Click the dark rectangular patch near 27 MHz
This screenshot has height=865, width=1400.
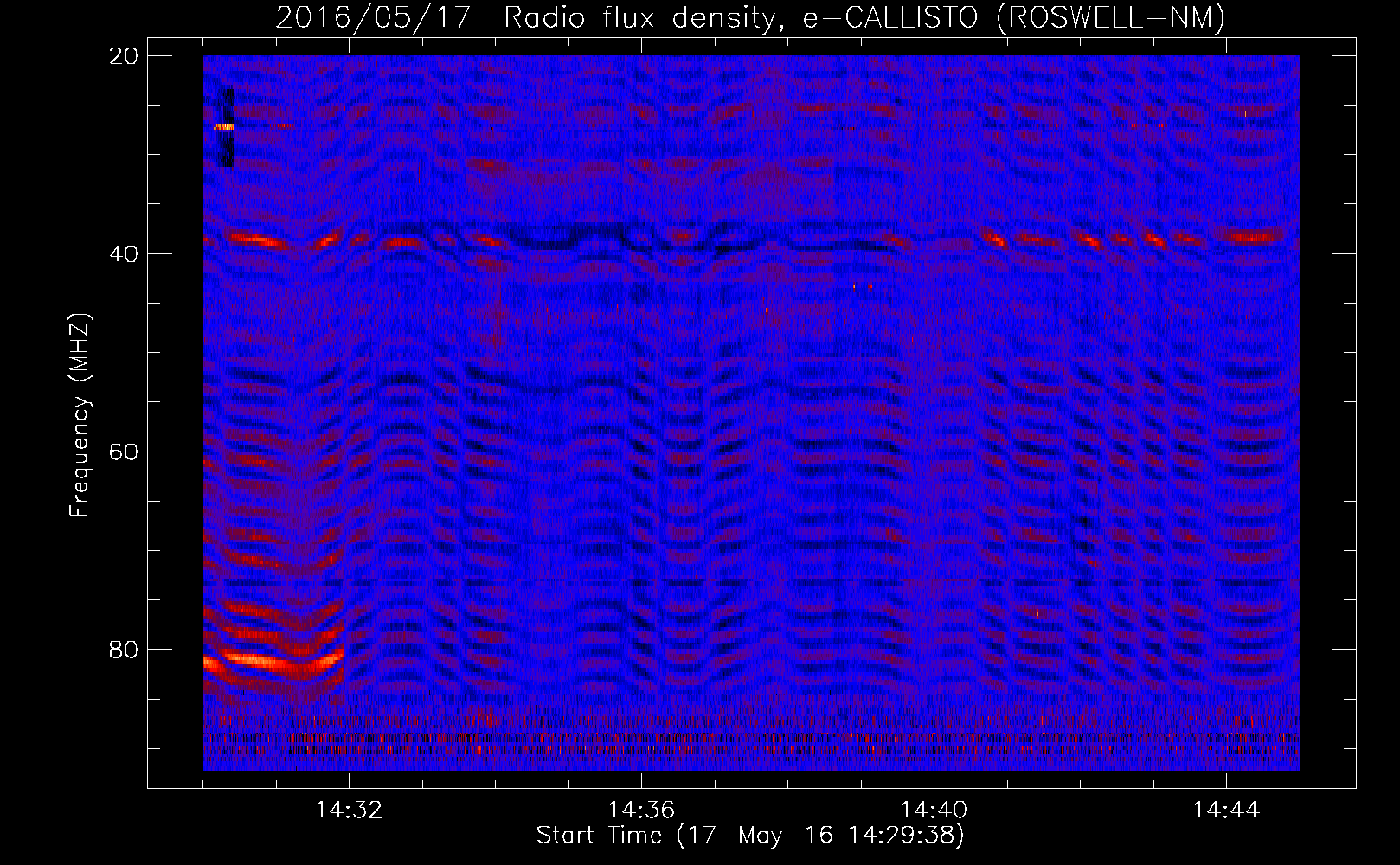click(225, 127)
